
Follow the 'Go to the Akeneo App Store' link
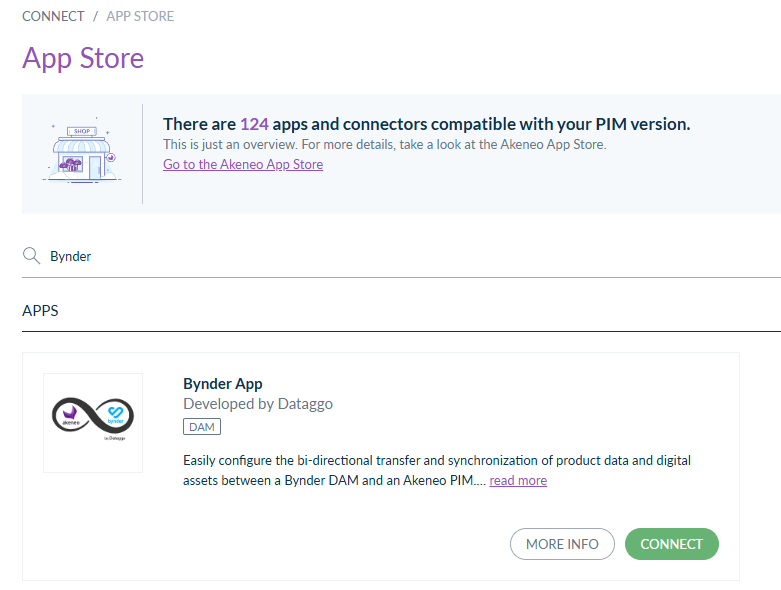tap(243, 164)
